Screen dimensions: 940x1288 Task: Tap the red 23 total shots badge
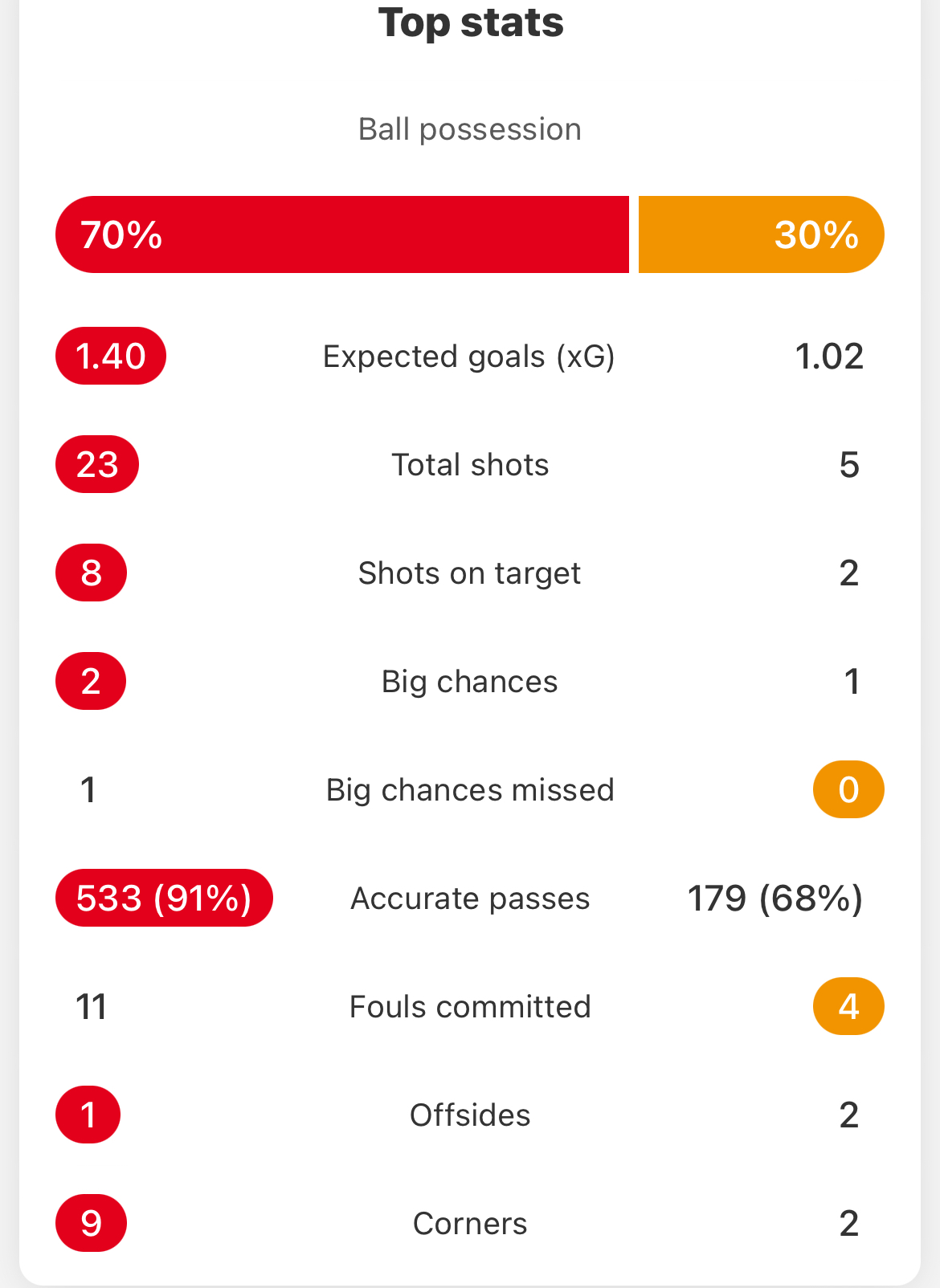[97, 464]
